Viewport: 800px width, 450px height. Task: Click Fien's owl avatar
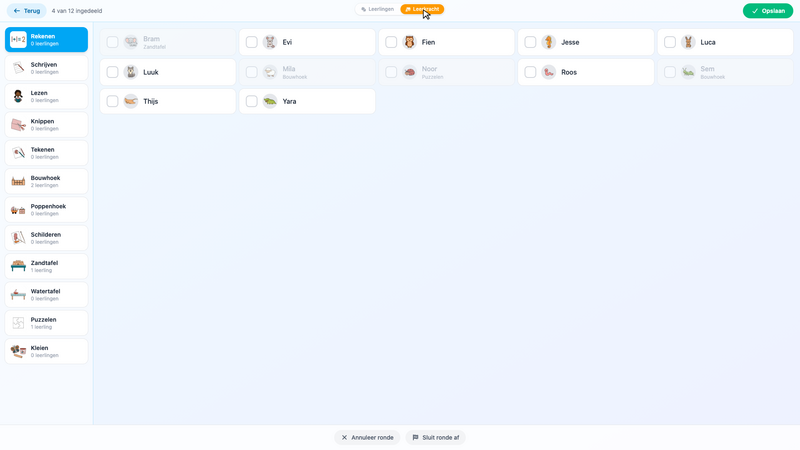[409, 42]
